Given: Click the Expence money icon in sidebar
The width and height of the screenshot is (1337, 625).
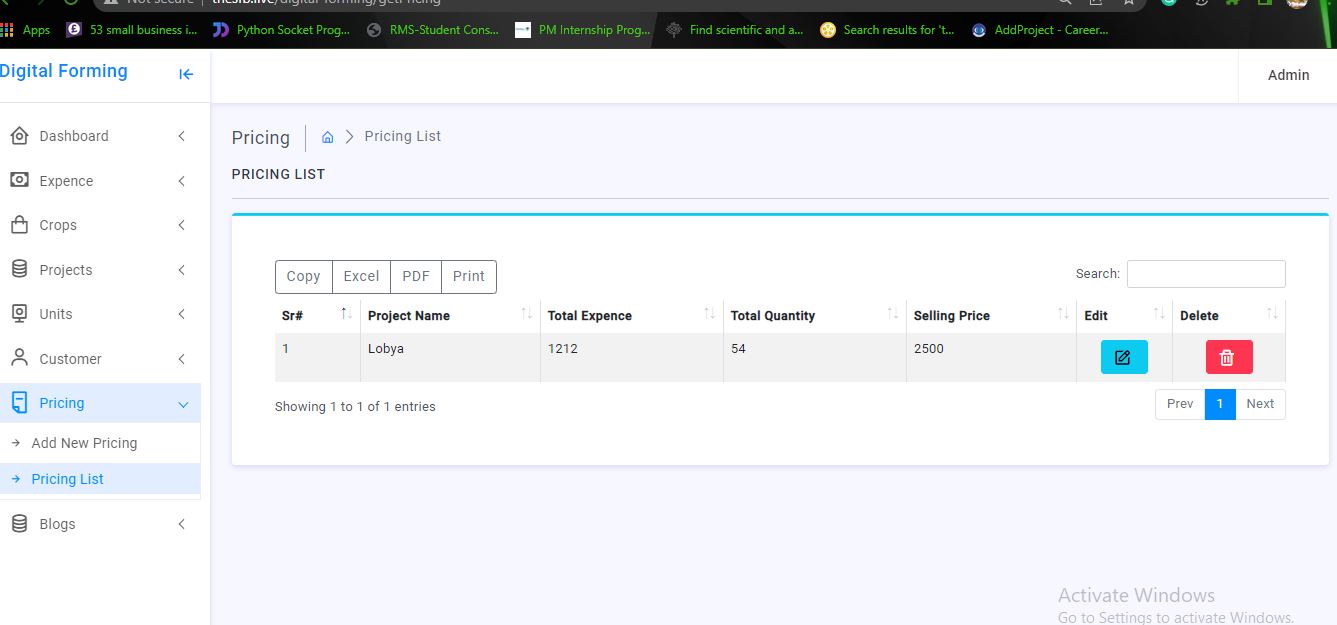Looking at the screenshot, I should [19, 180].
